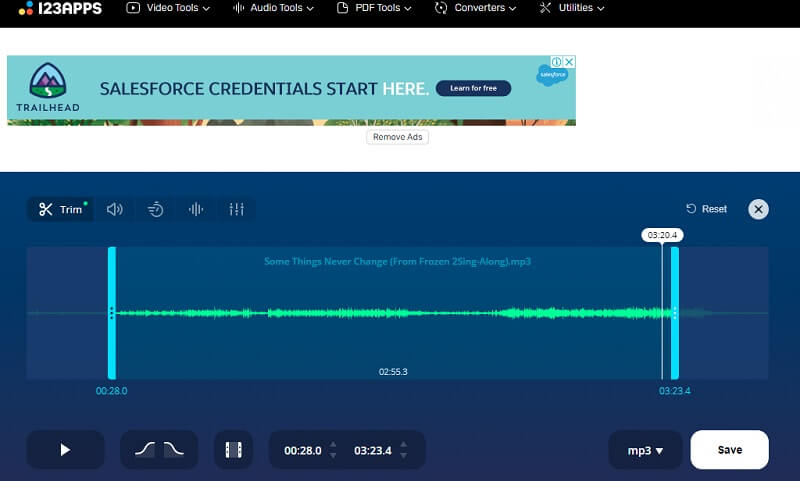Open the mp3 format dropdown
800x481 pixels.
[x=645, y=450]
